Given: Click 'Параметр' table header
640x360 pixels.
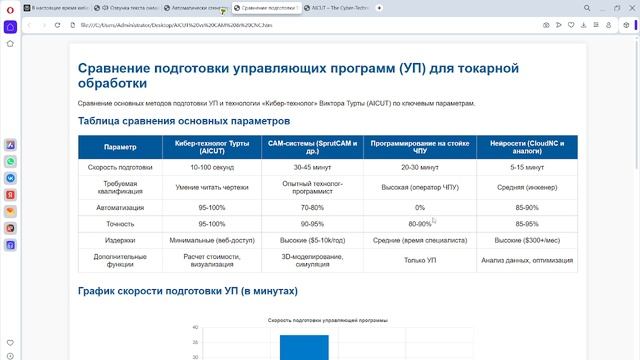Looking at the screenshot, I should click(120, 147).
